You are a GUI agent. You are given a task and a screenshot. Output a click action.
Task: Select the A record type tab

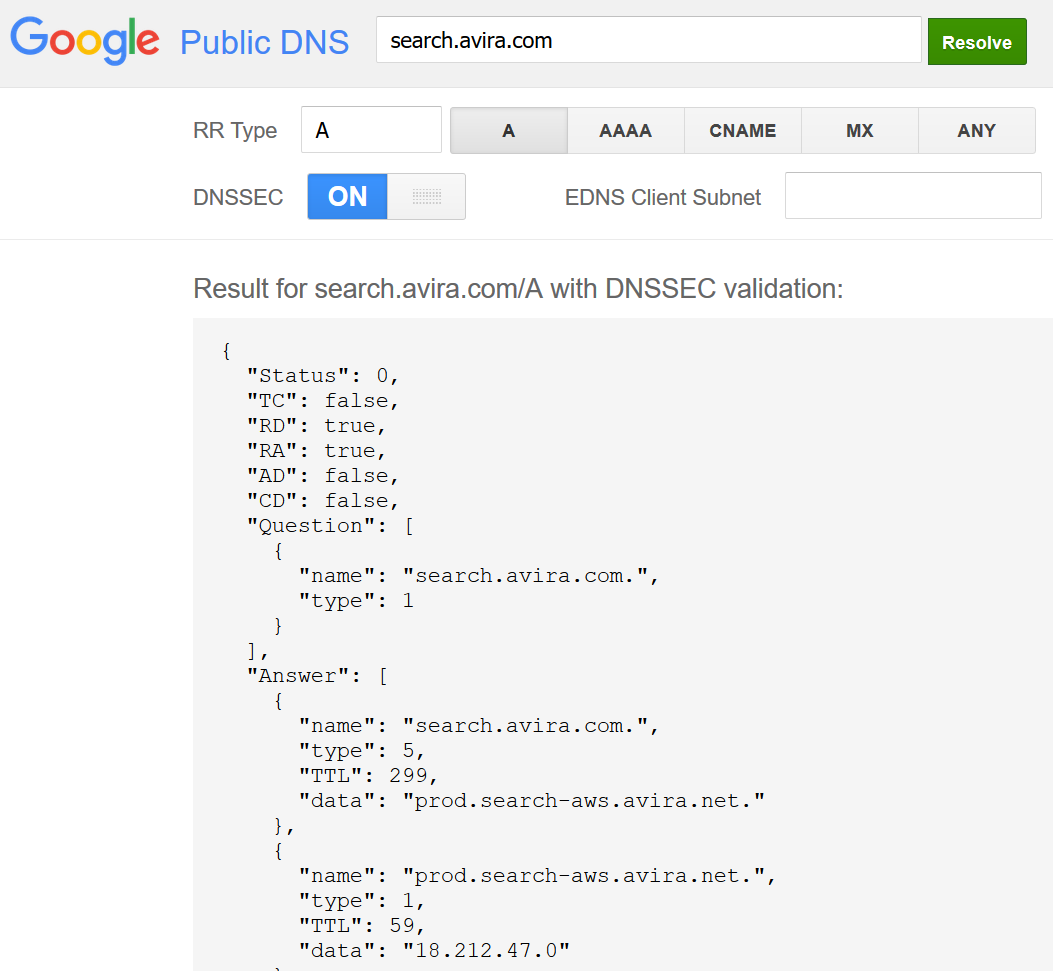click(508, 130)
